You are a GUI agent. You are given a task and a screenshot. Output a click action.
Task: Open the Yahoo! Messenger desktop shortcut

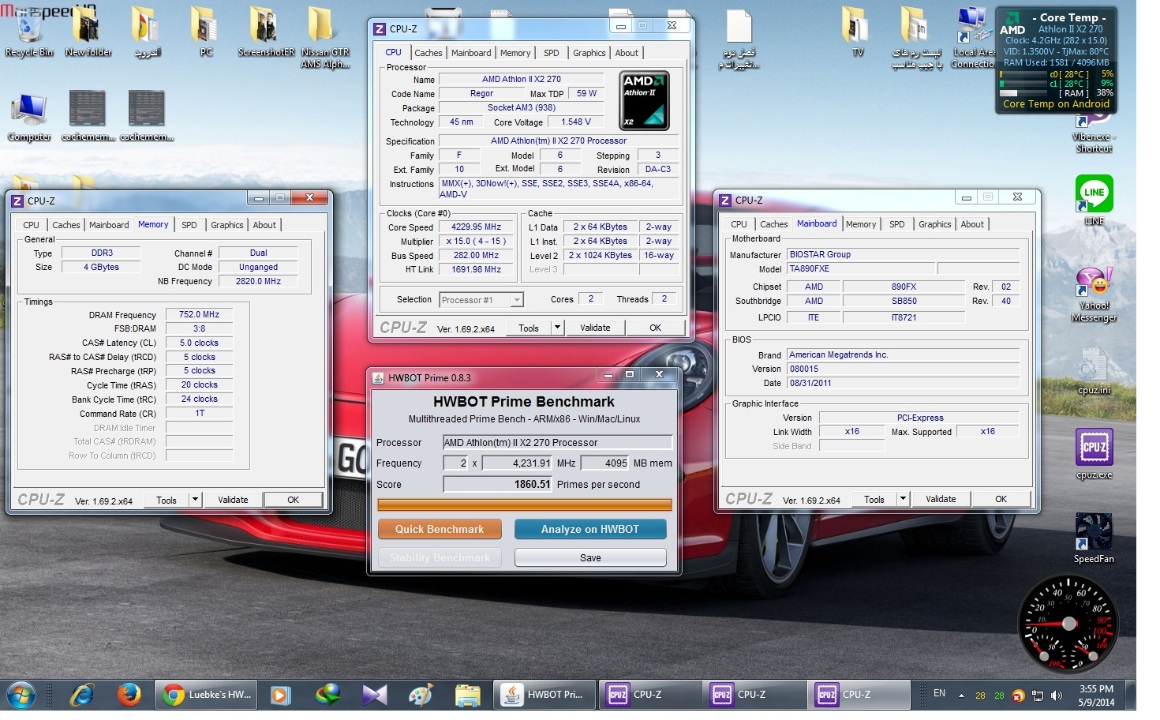pos(1093,295)
